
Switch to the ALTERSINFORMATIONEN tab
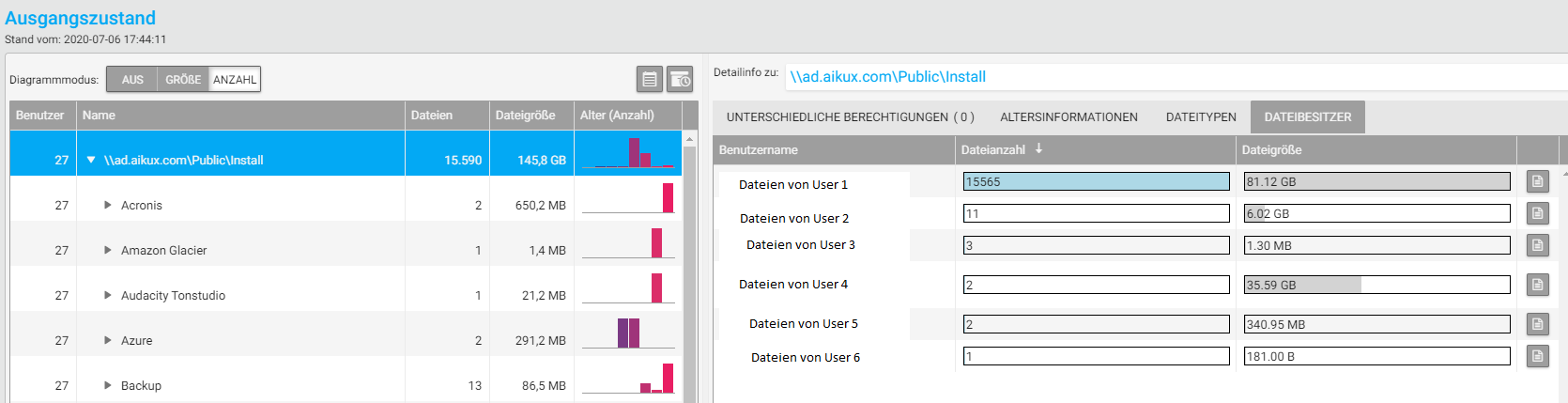point(1068,117)
